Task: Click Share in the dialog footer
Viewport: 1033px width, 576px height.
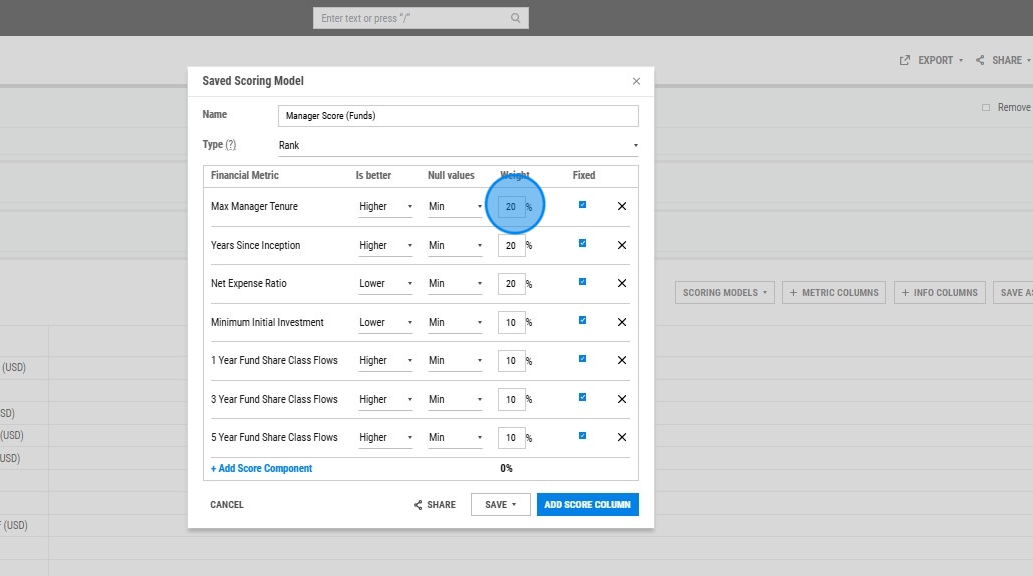Action: click(435, 505)
